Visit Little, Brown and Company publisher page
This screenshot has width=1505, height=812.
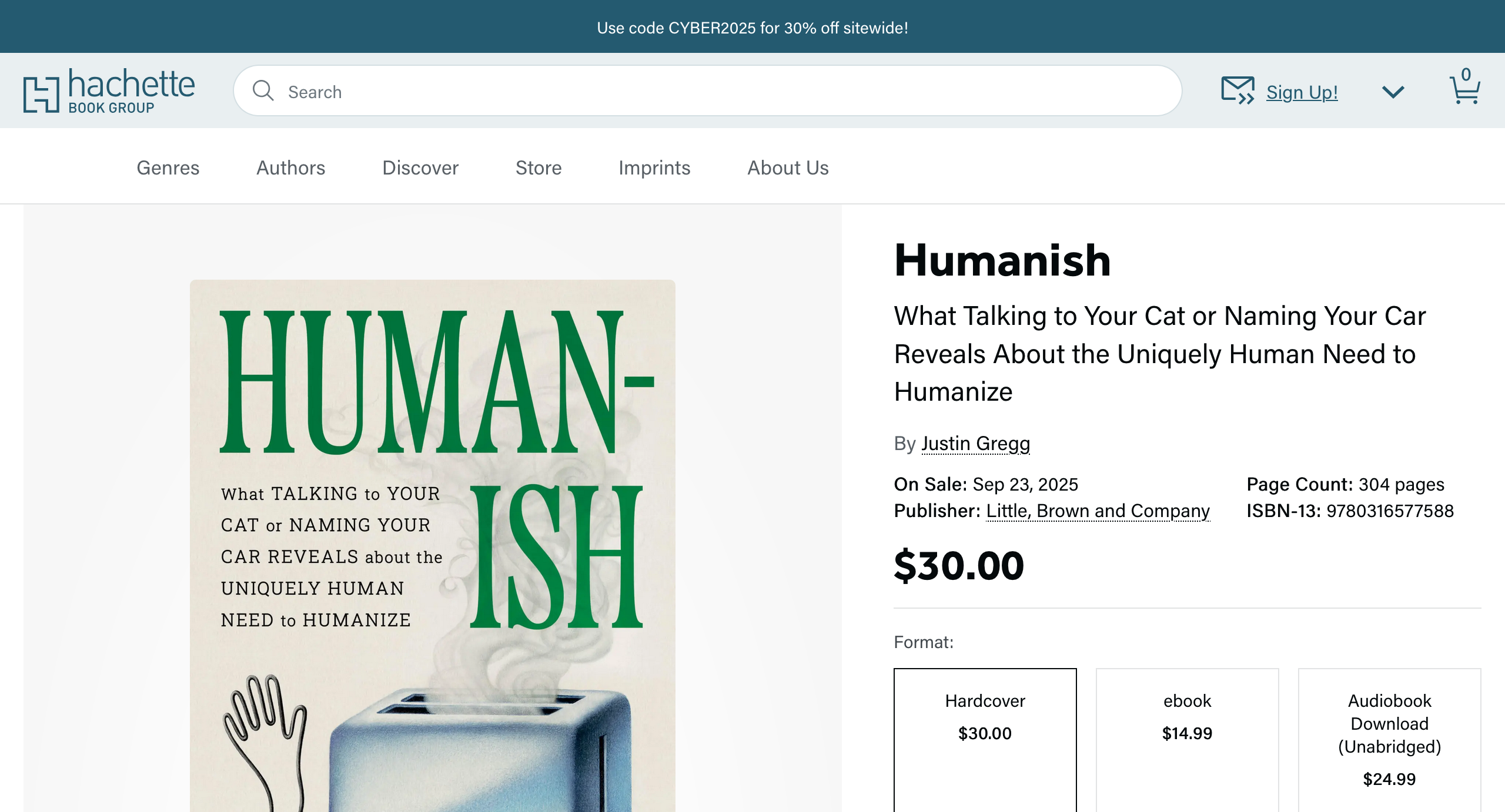[1097, 511]
